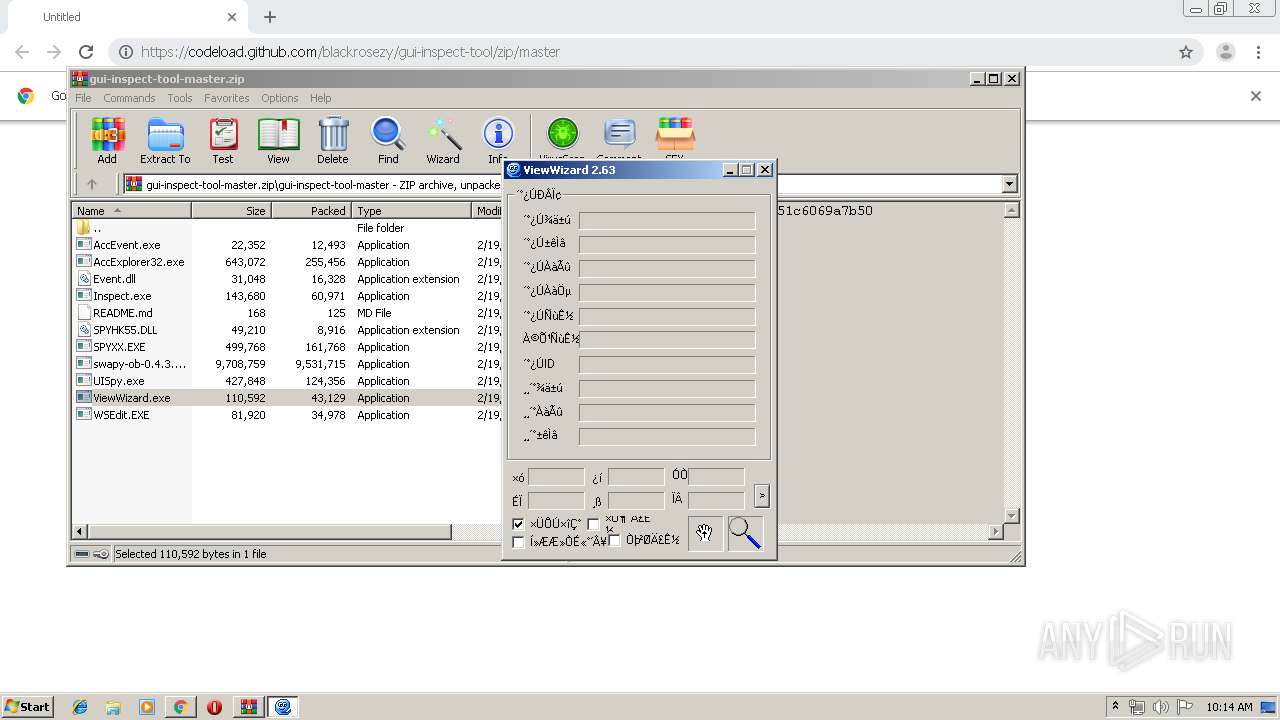
Task: Switch to WinRAR via taskbar icon
Action: (249, 707)
